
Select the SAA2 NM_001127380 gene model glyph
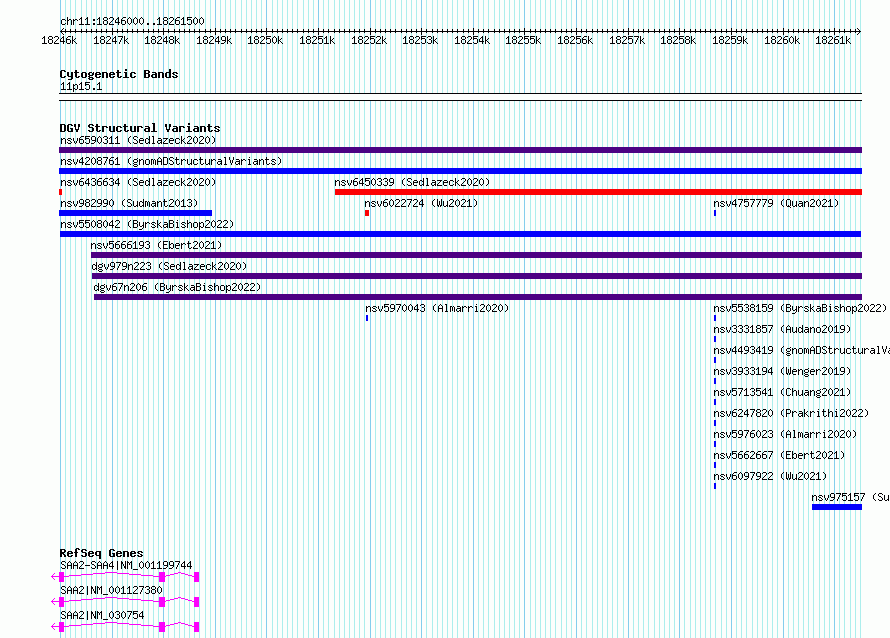pos(125,602)
